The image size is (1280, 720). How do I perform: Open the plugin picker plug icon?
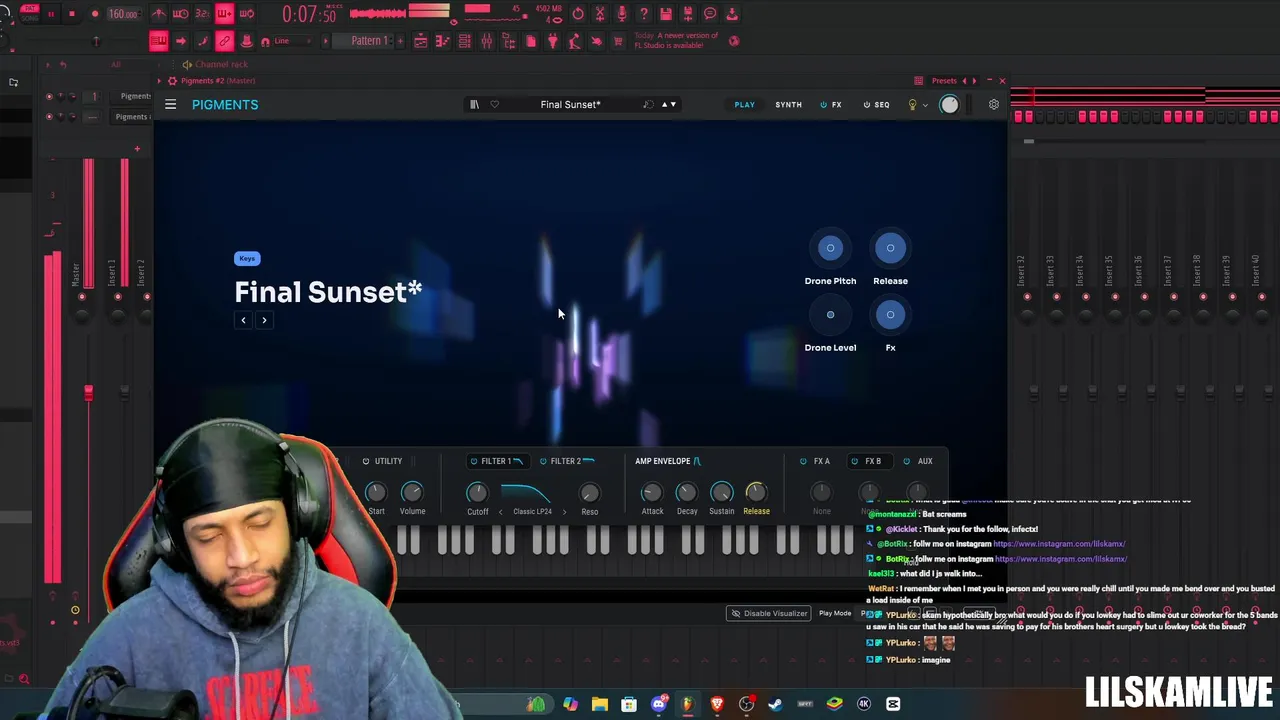pos(553,41)
